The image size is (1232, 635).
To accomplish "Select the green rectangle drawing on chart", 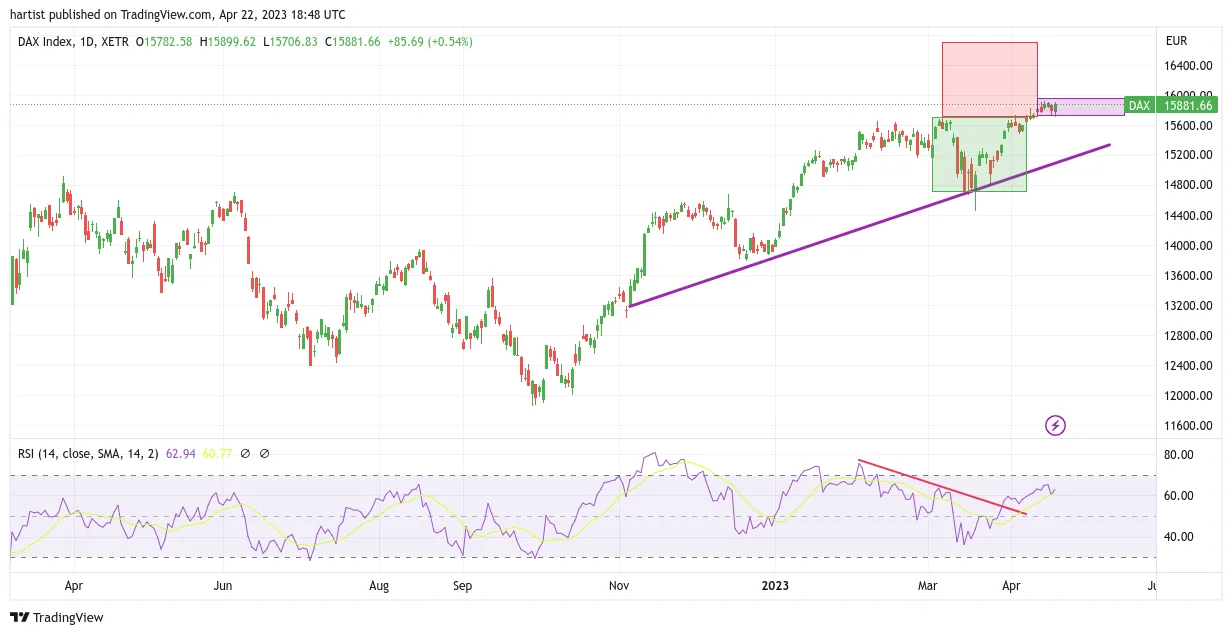I will (x=979, y=154).
